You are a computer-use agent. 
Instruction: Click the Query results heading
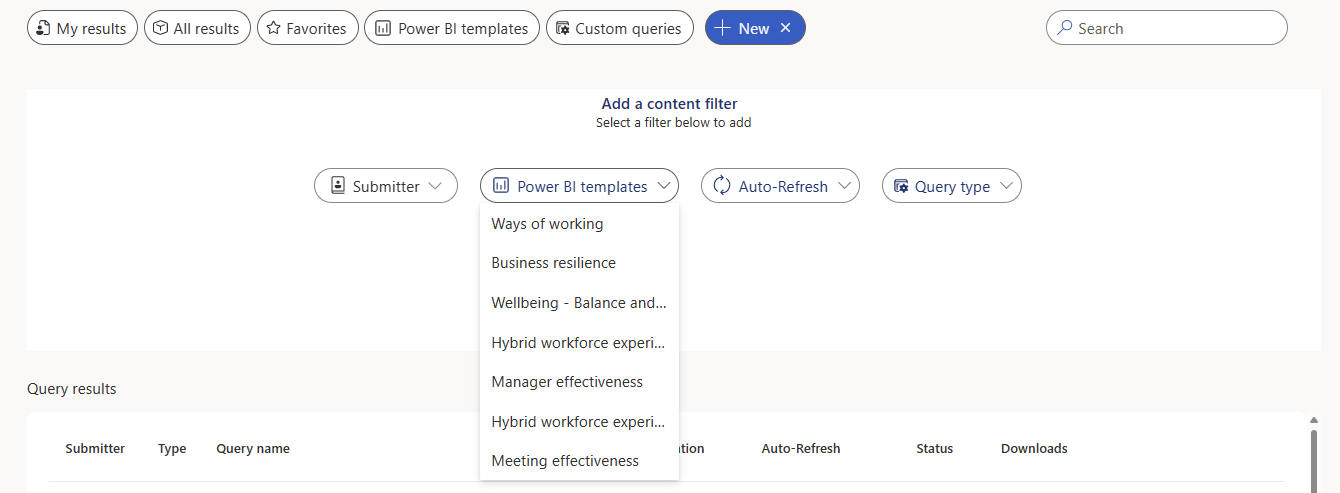tap(72, 389)
